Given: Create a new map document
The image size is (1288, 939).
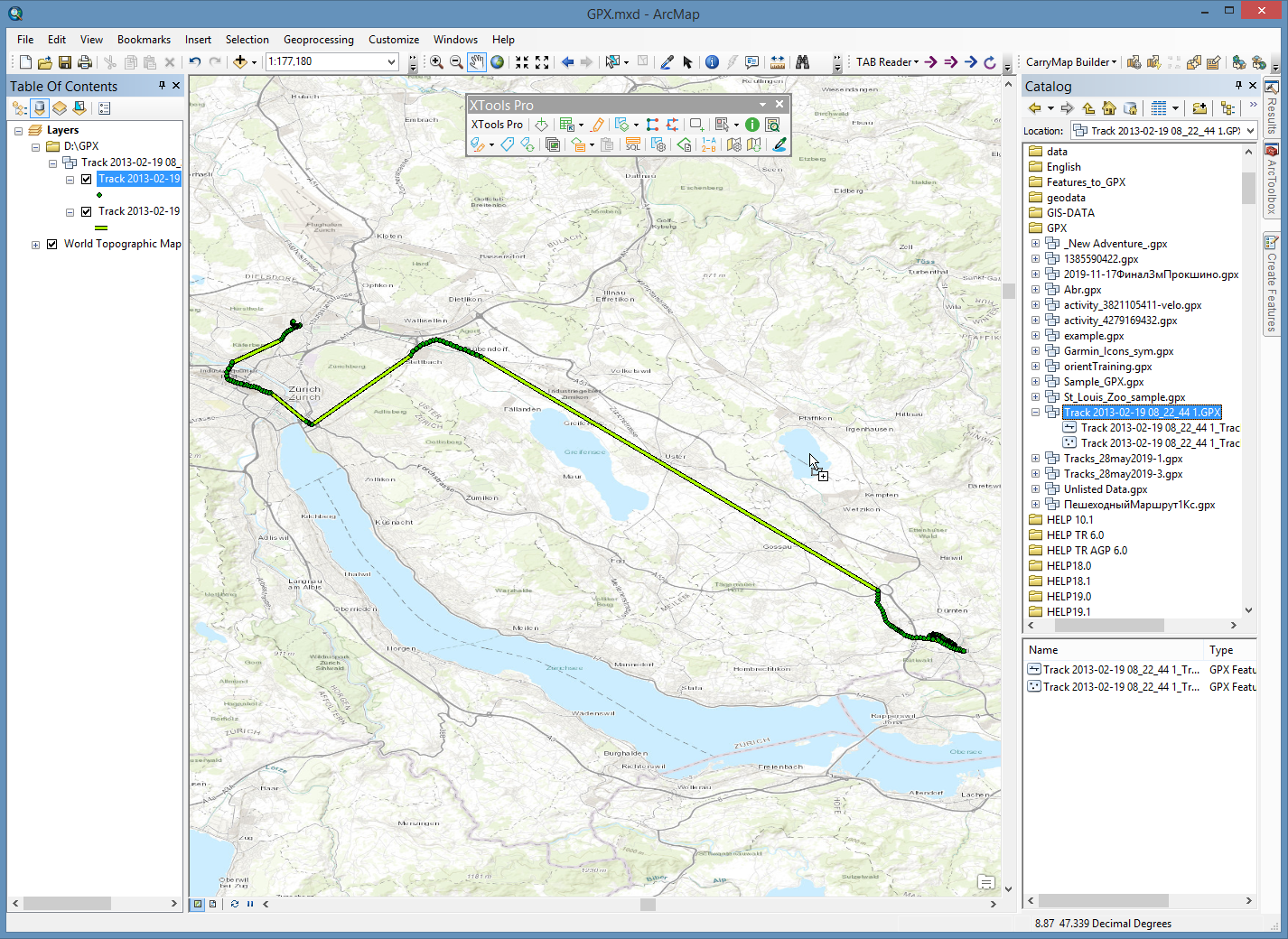Looking at the screenshot, I should pyautogui.click(x=25, y=62).
